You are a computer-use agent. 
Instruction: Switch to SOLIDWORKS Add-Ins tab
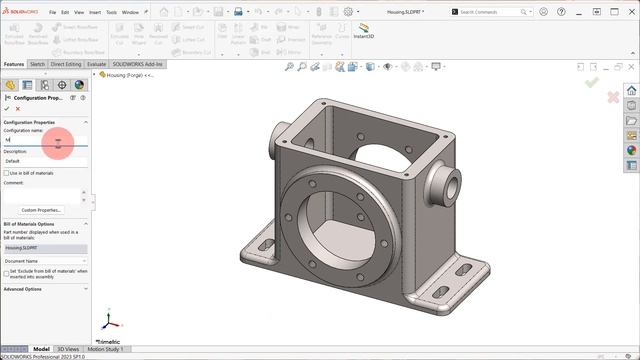[138, 64]
